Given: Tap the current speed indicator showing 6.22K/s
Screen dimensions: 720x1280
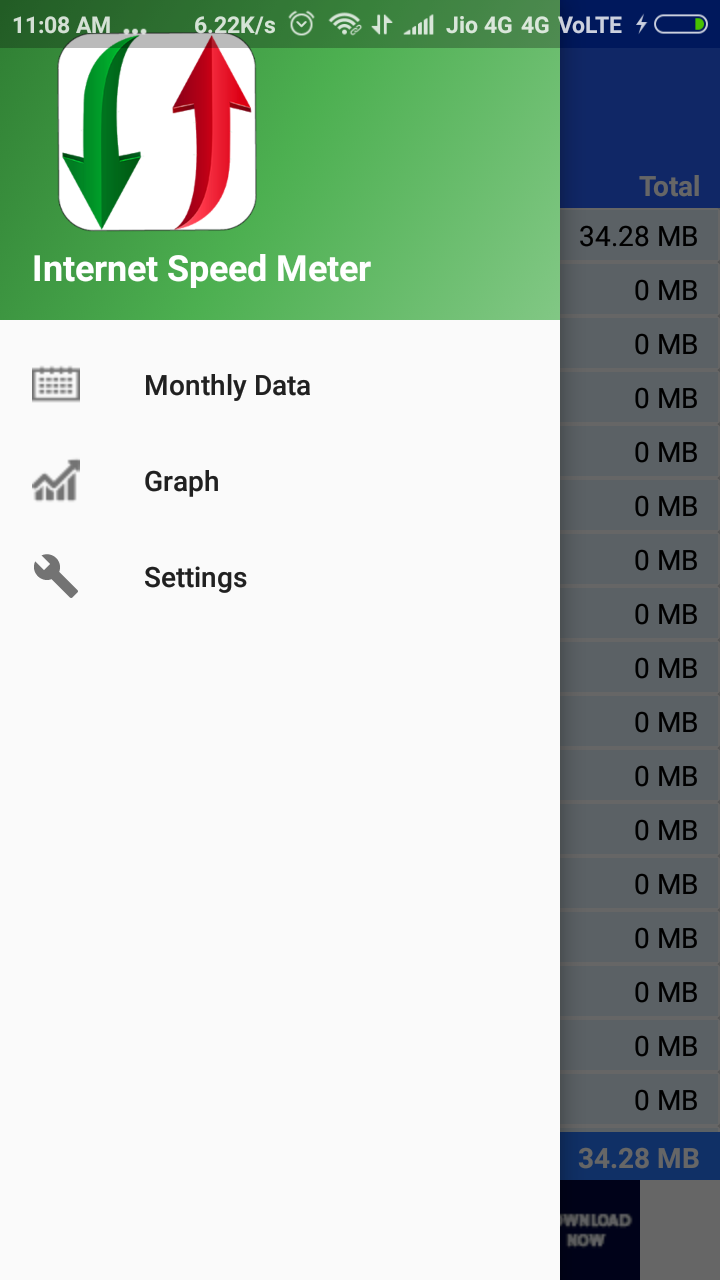Looking at the screenshot, I should click(x=235, y=22).
